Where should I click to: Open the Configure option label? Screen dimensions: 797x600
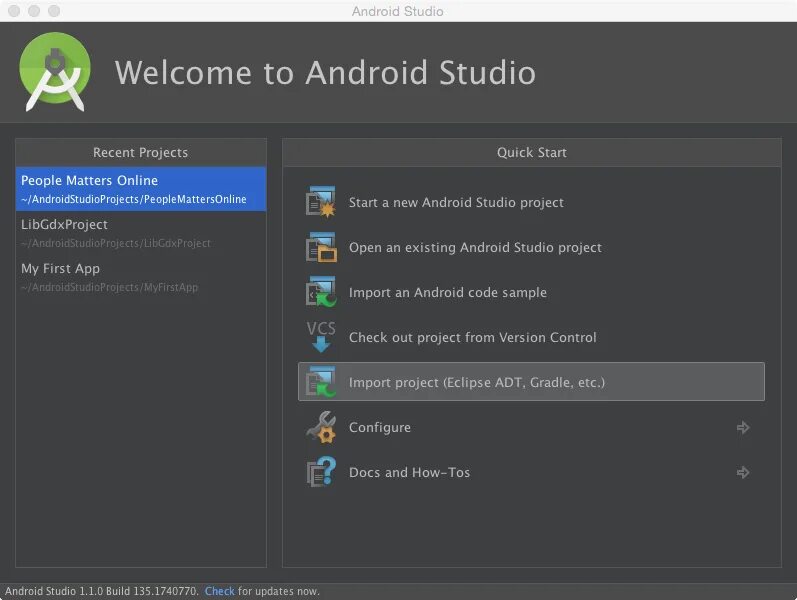(x=380, y=428)
